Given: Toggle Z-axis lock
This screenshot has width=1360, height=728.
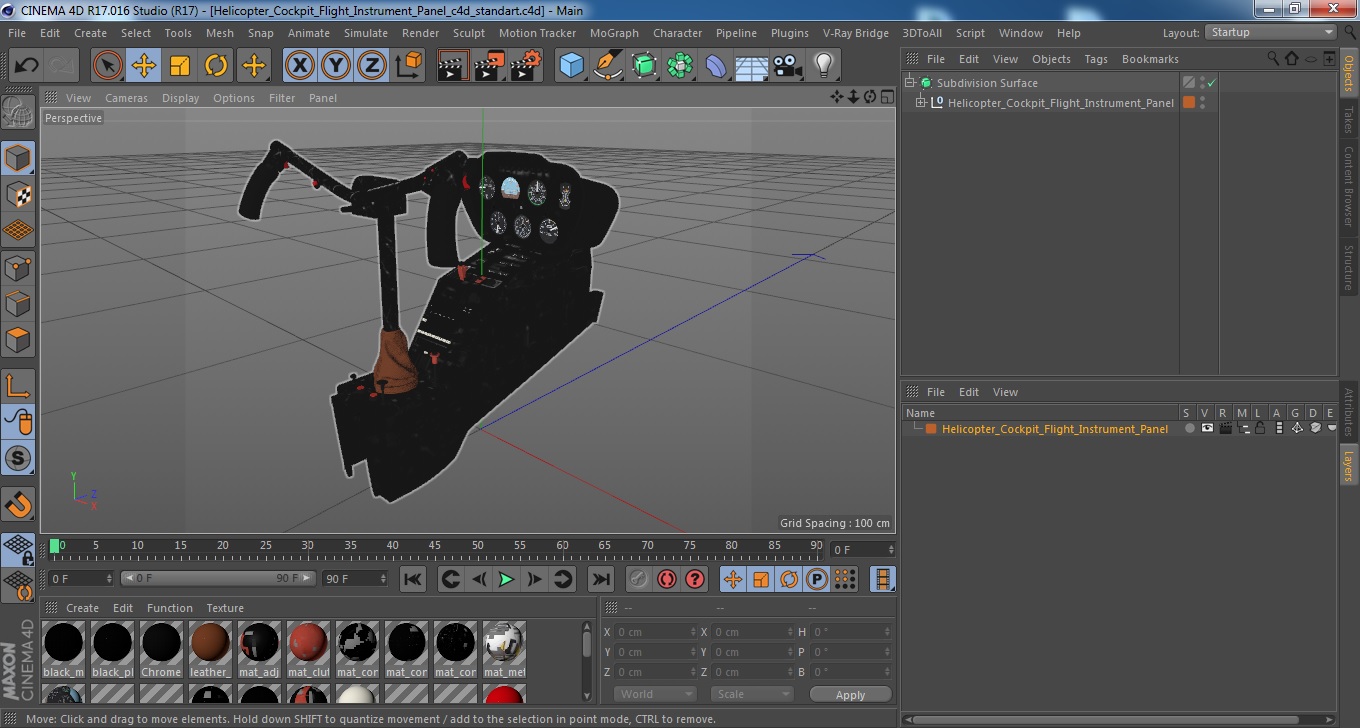Looking at the screenshot, I should click(x=372, y=66).
